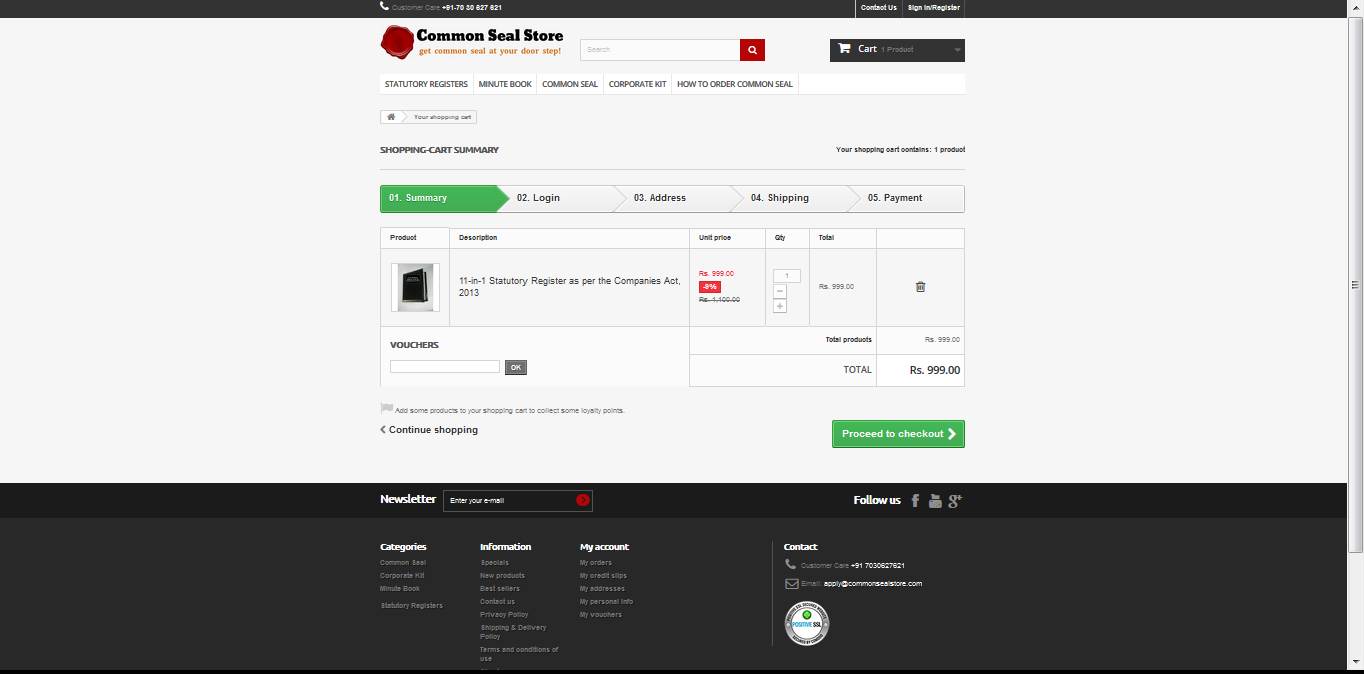The image size is (1364, 674).
Task: Open My credit slips footer link
Action: point(603,576)
